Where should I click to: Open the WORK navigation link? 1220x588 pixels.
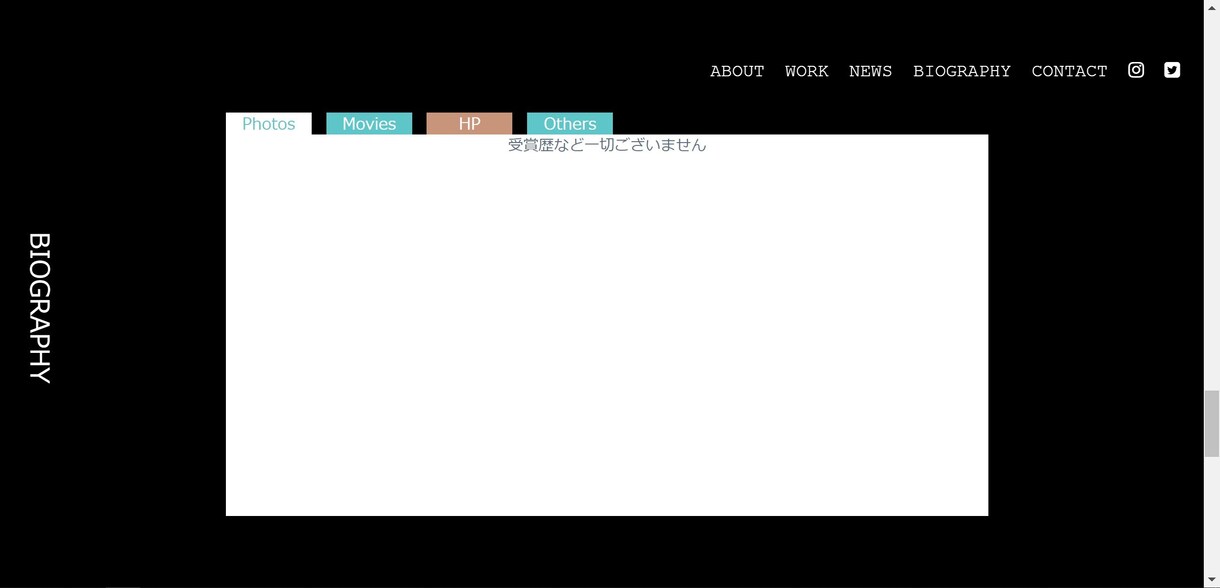coord(806,71)
